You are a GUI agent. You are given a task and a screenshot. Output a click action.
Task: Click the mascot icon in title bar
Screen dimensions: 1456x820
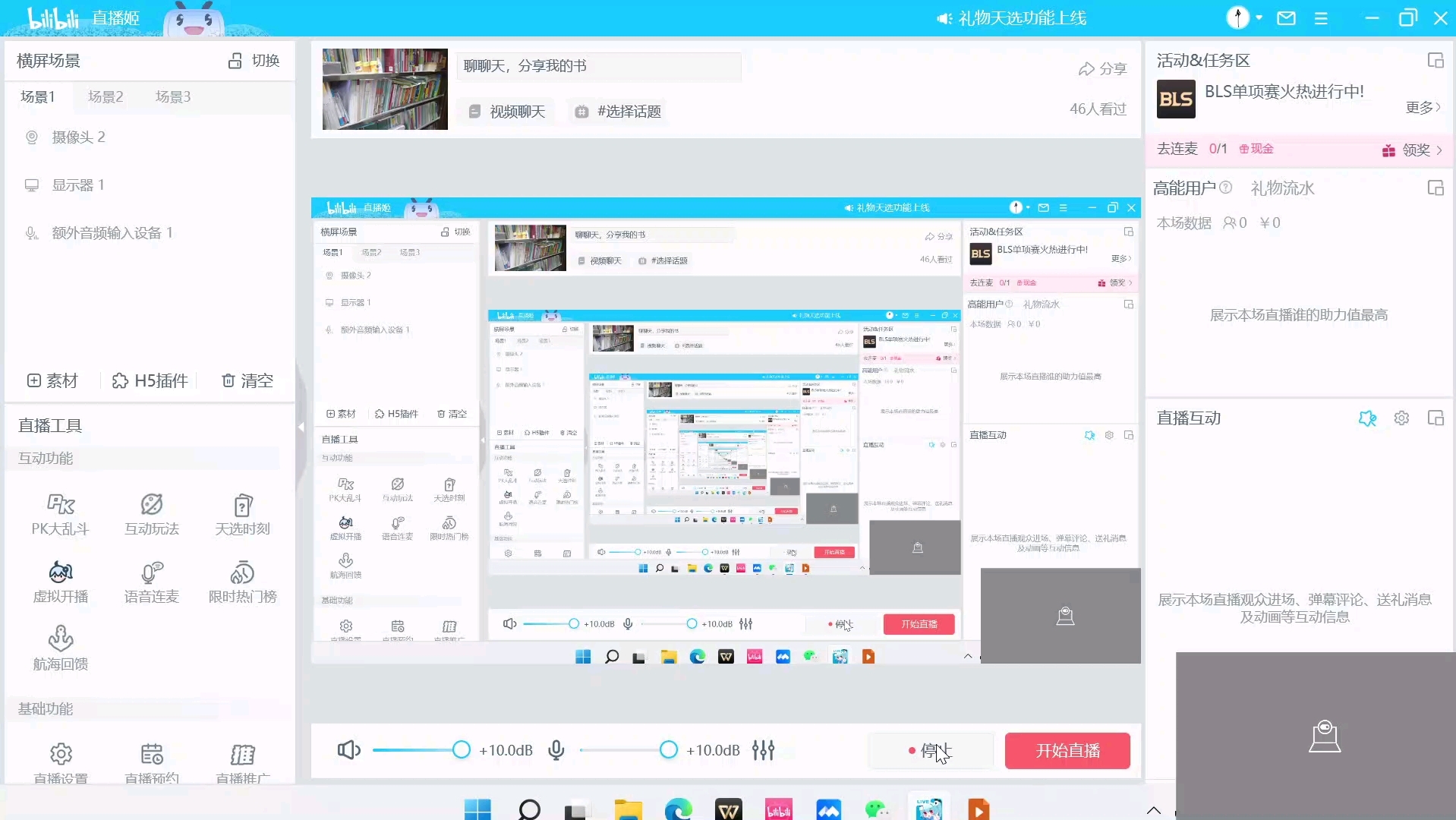click(x=194, y=18)
